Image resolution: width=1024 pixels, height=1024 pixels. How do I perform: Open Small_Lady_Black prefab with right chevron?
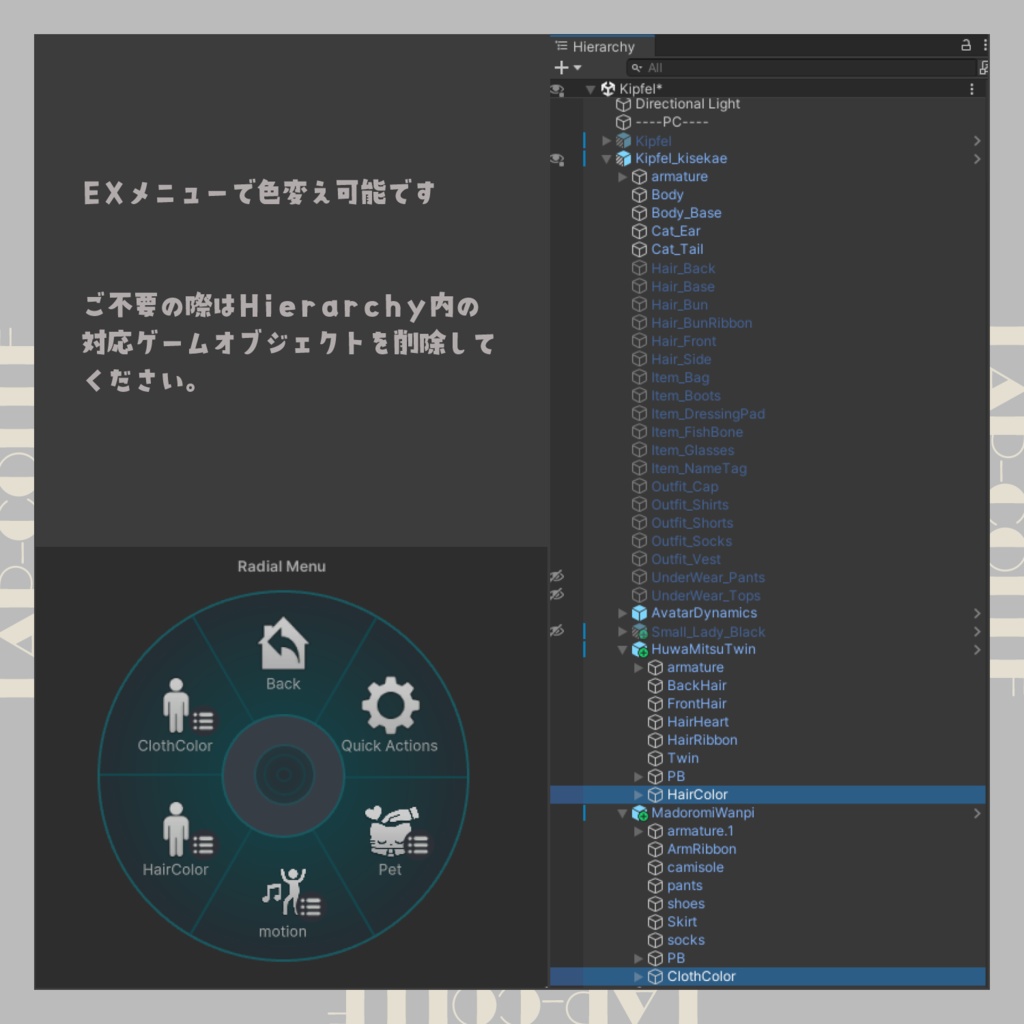pos(977,631)
